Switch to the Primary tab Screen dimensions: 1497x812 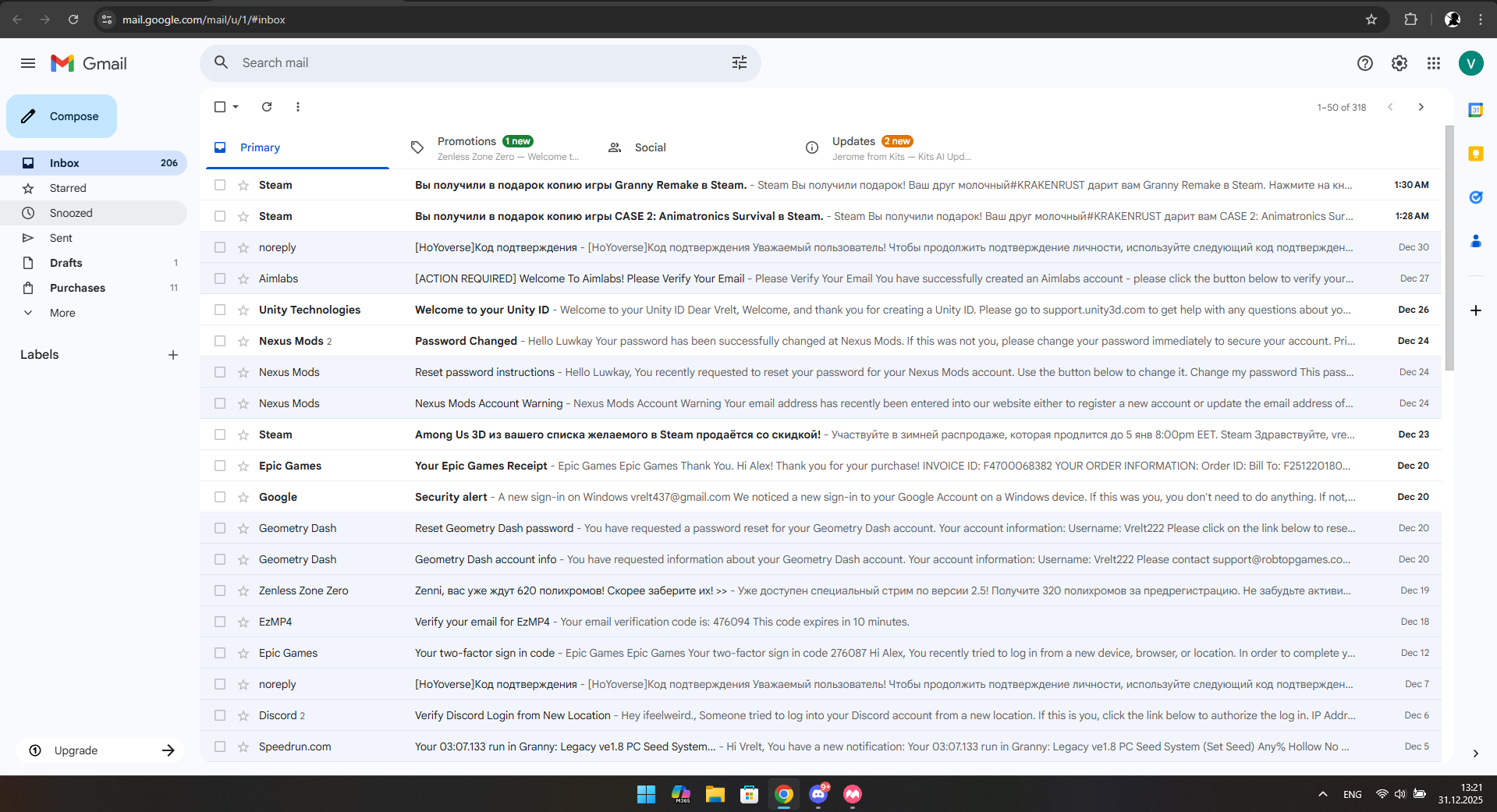click(x=297, y=147)
